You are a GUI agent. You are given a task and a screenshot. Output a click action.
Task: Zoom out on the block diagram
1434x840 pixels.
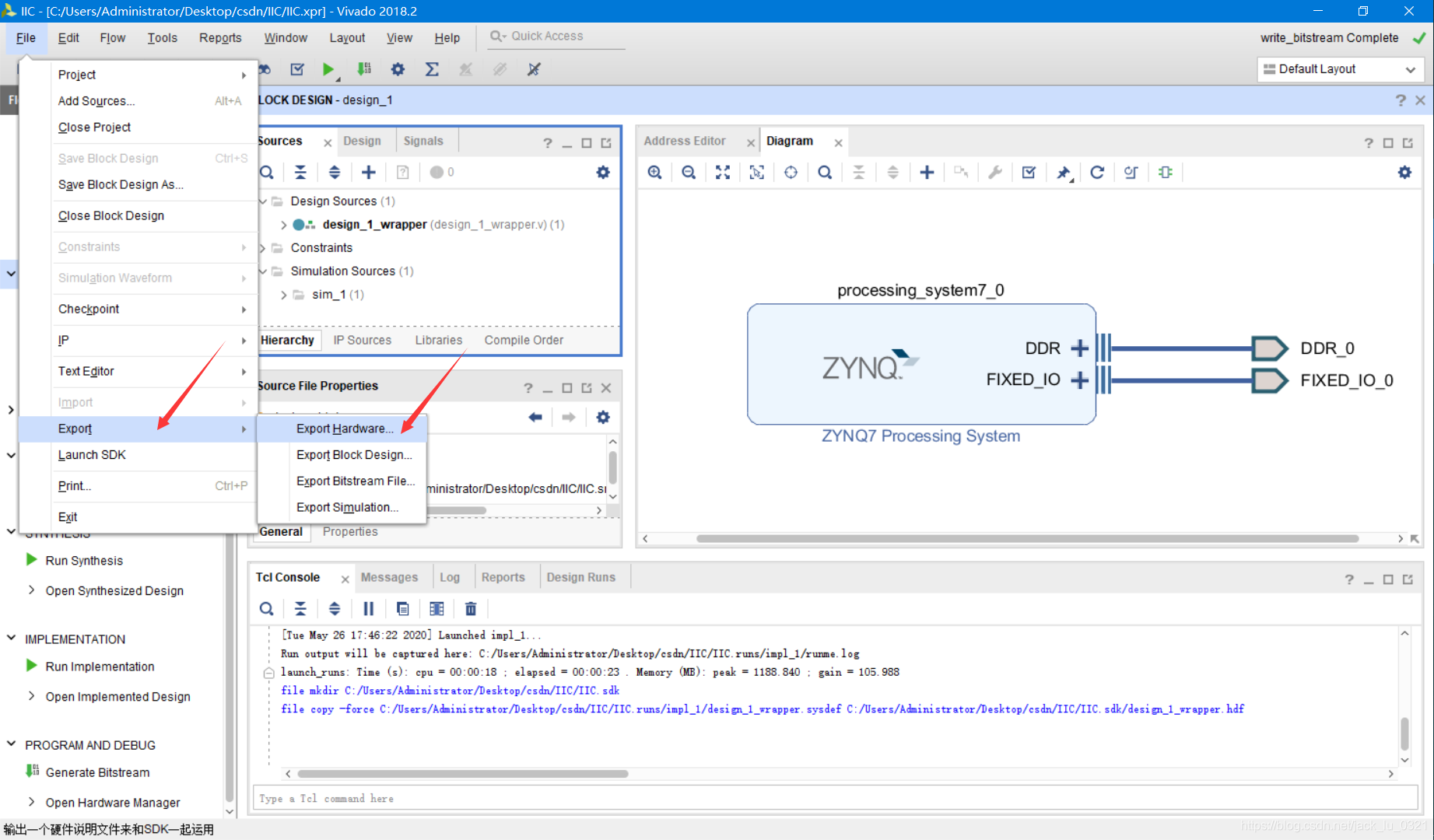[x=689, y=172]
